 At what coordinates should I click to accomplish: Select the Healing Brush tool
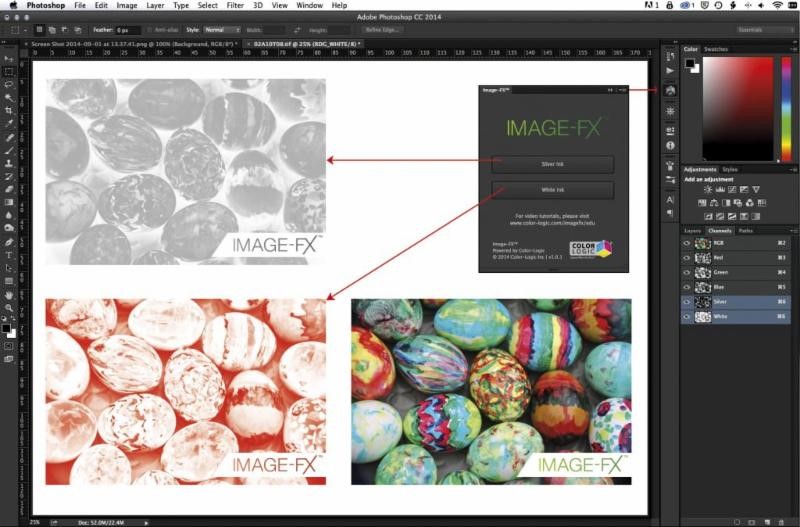tap(9, 138)
